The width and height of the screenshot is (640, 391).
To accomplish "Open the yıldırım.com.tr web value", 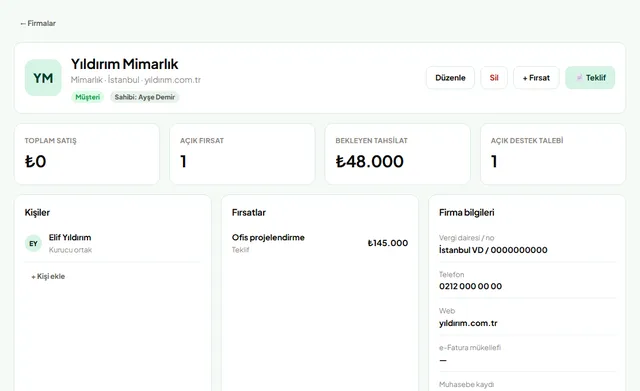I will click(468, 323).
